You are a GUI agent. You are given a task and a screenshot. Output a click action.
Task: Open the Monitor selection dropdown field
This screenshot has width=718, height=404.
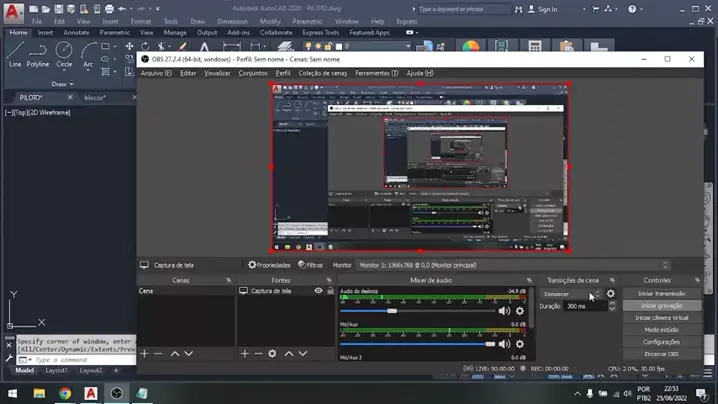440,265
